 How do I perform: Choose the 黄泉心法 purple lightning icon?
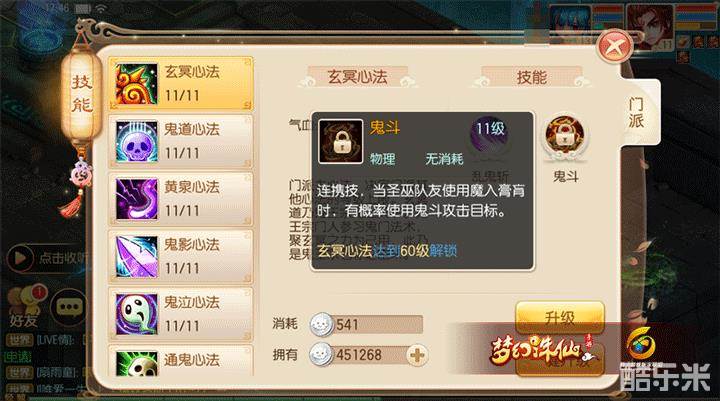coord(136,199)
